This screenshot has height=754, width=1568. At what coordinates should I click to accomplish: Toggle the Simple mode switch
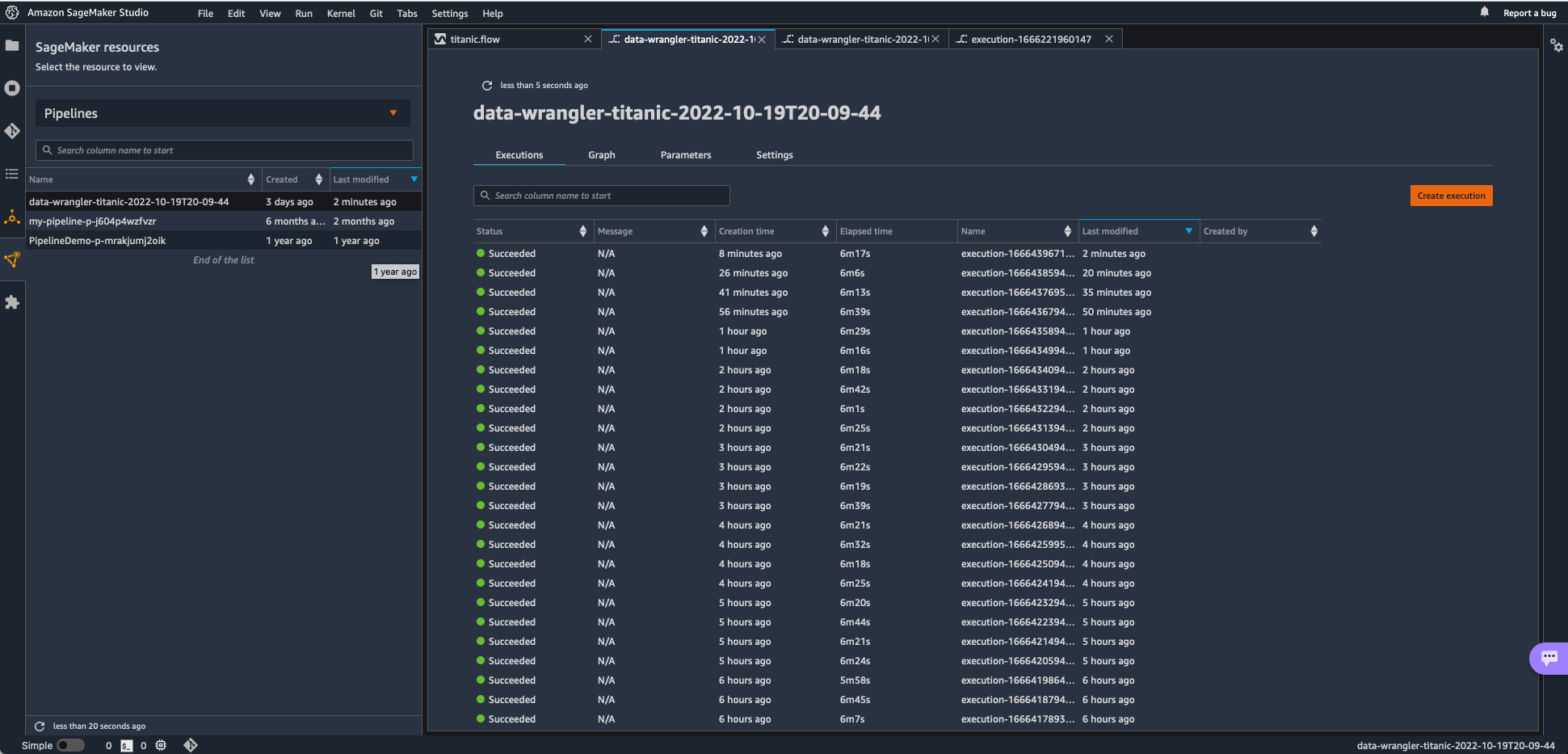[x=70, y=745]
